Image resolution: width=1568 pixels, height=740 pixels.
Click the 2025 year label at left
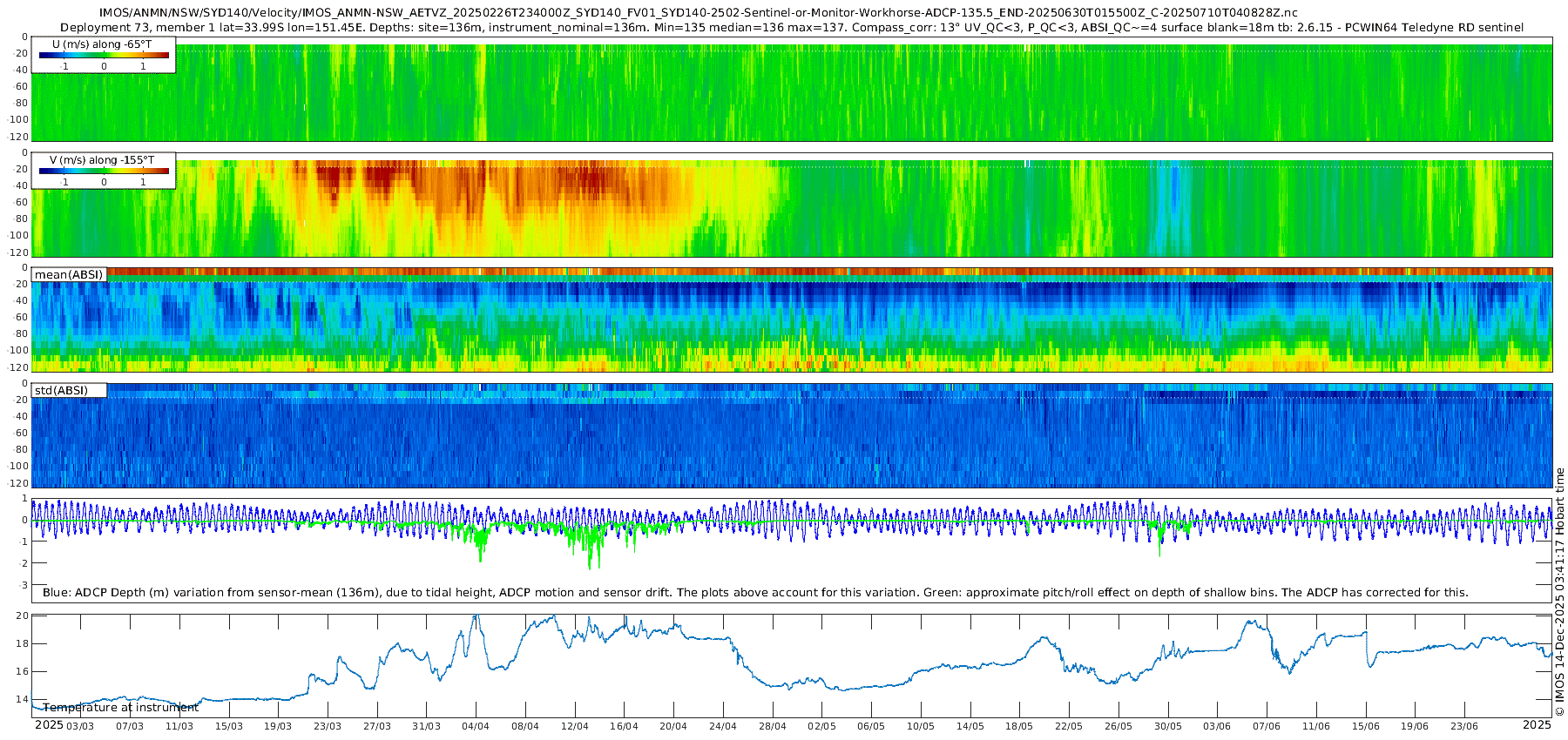[49, 725]
